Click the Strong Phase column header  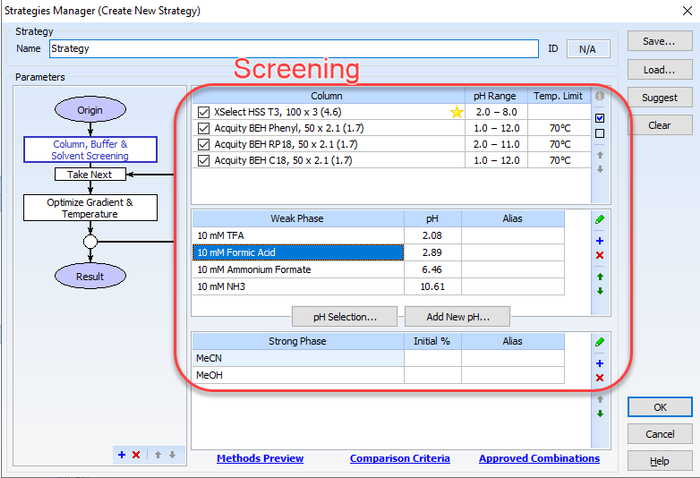pyautogui.click(x=298, y=341)
